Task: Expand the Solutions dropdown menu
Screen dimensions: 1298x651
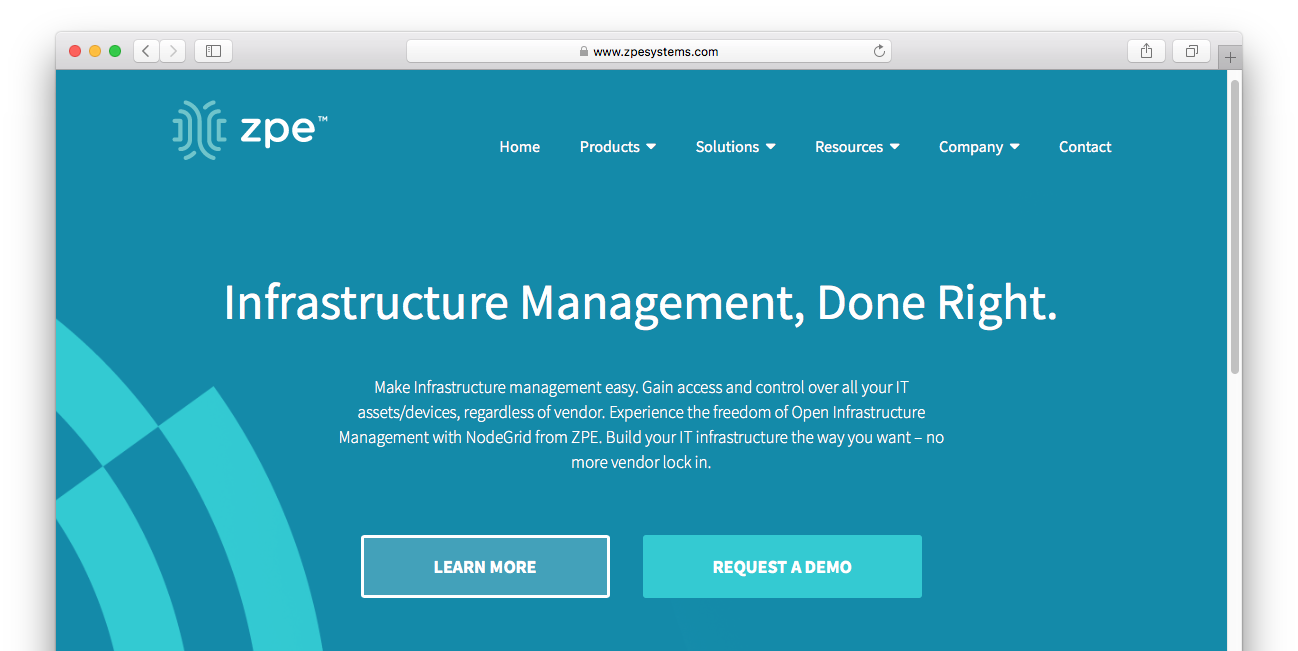Action: pyautogui.click(x=735, y=147)
